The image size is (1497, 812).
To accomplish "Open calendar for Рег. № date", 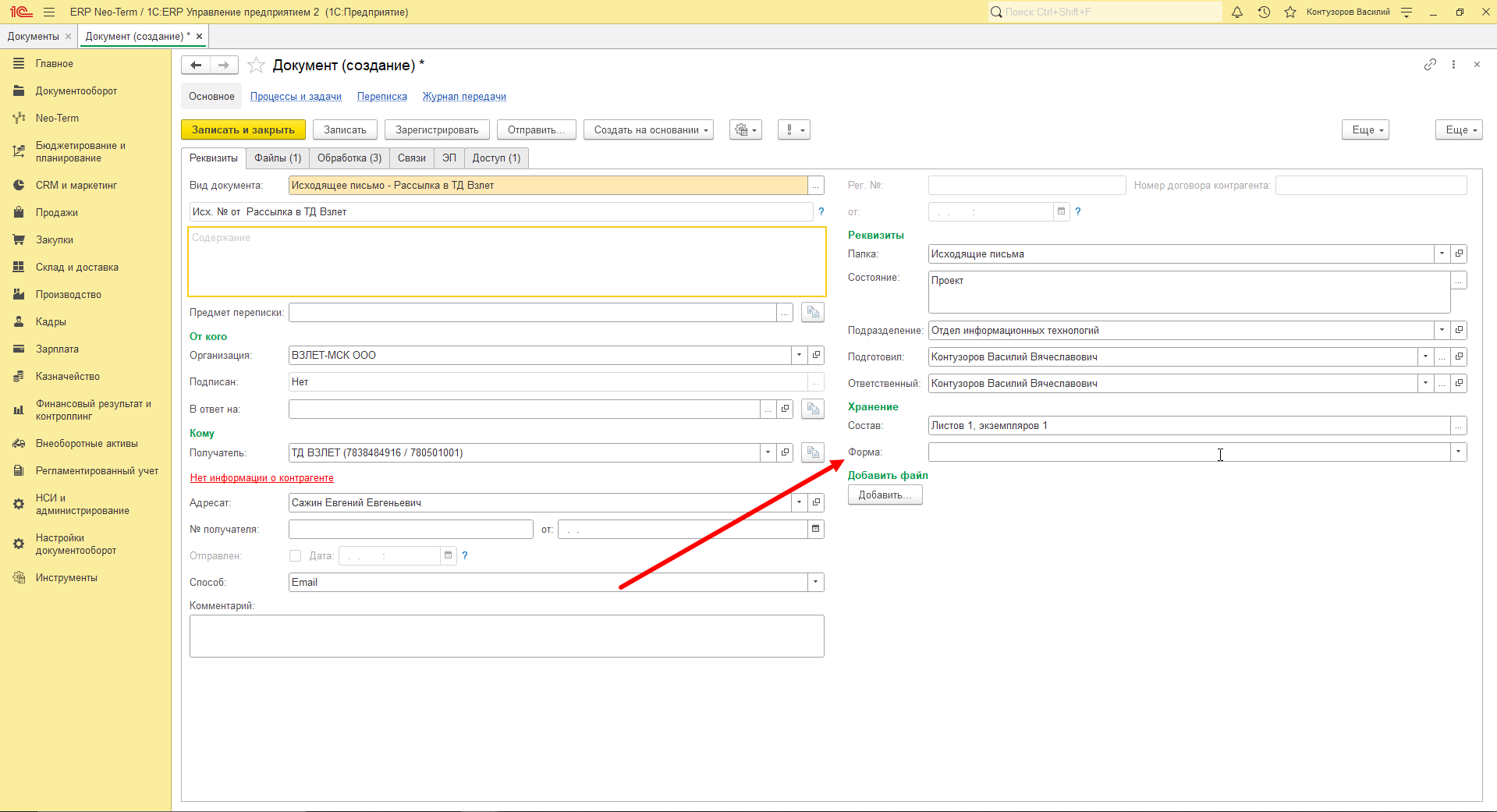I will pos(1061,211).
